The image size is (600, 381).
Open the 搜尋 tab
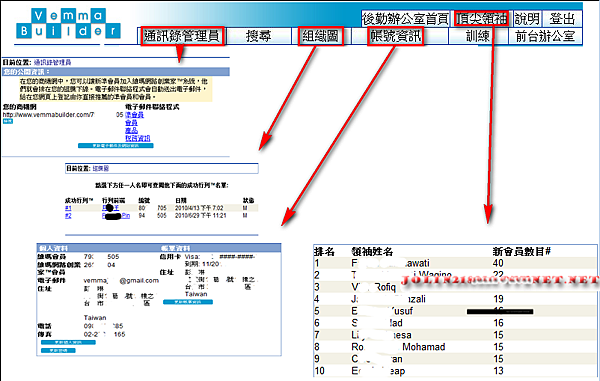(258, 36)
